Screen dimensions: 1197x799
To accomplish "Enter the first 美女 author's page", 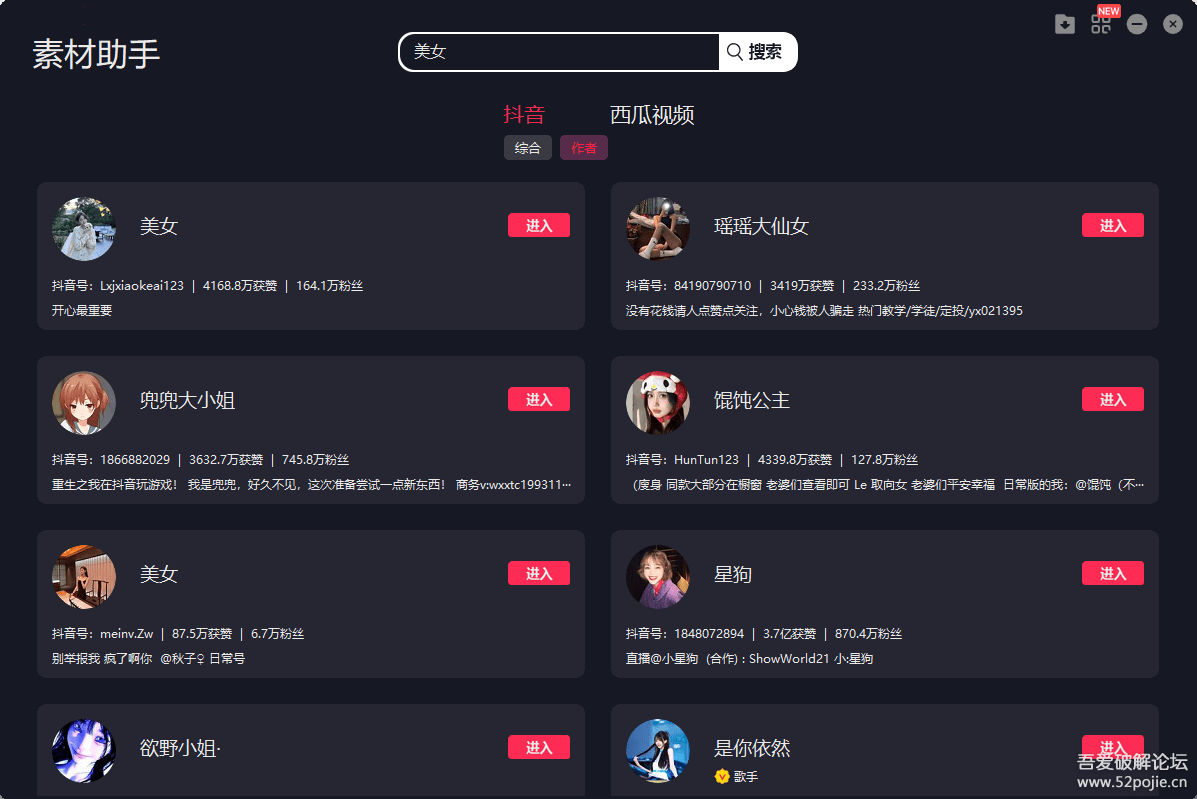I will [x=539, y=225].
